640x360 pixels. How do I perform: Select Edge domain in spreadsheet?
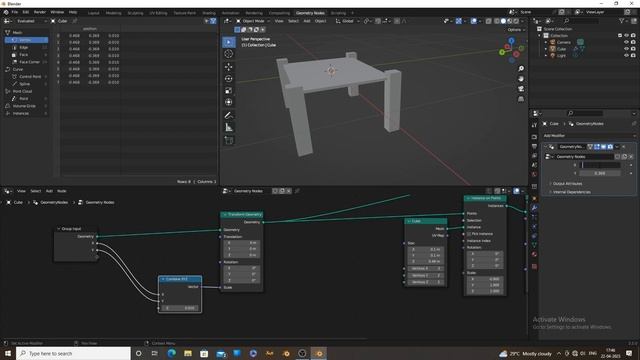coord(27,47)
